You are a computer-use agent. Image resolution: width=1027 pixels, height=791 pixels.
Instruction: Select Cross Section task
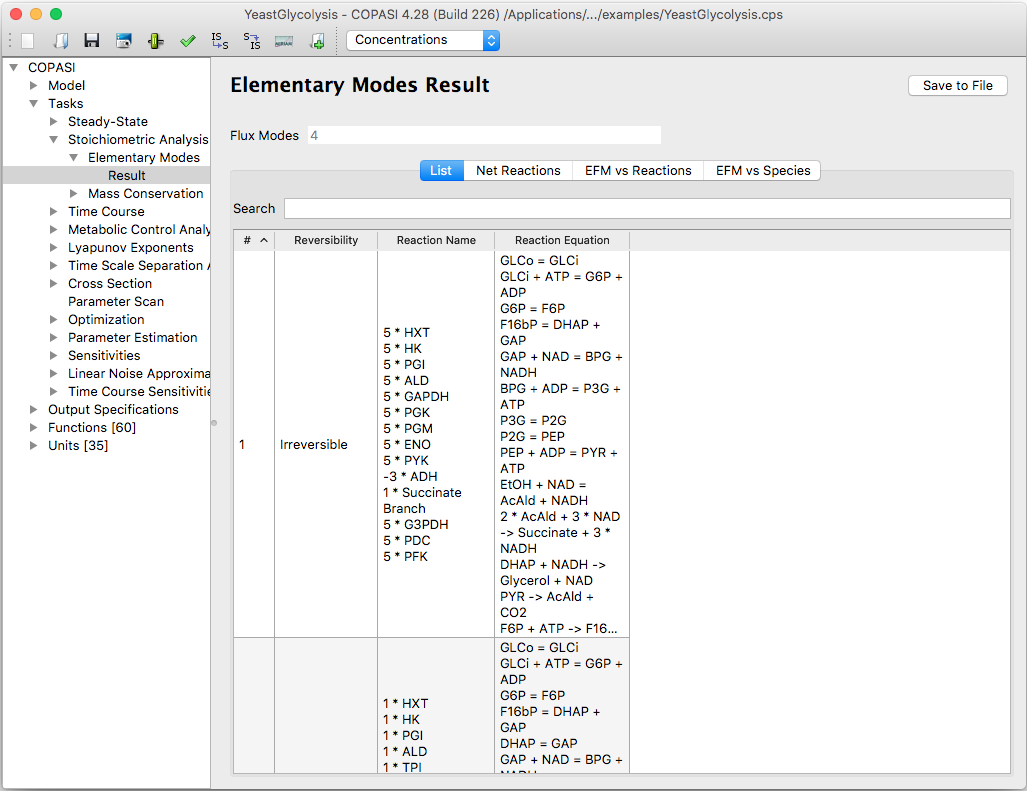(110, 284)
